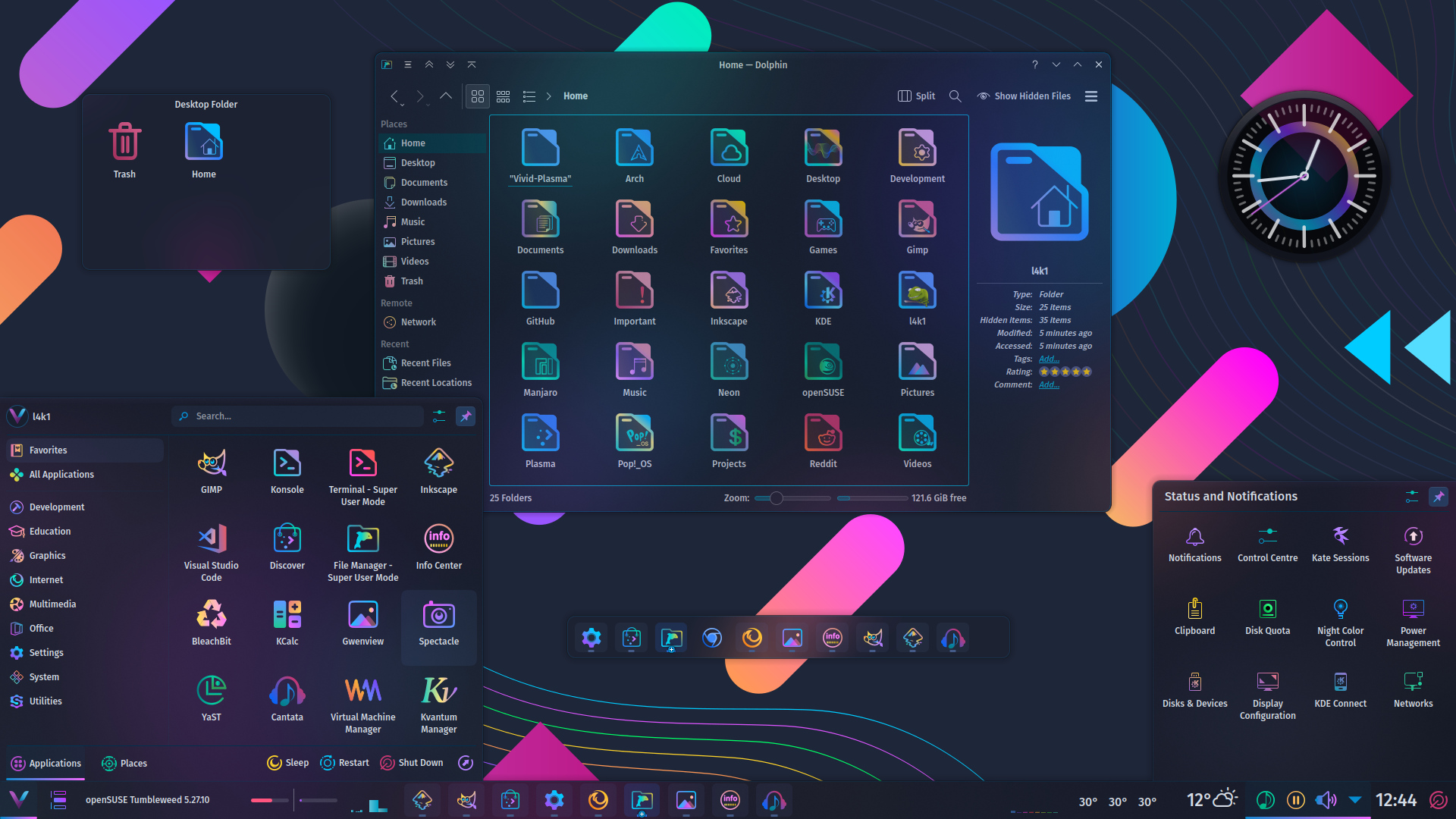Click the disk free space bar
The image size is (1456, 819).
coord(872,498)
